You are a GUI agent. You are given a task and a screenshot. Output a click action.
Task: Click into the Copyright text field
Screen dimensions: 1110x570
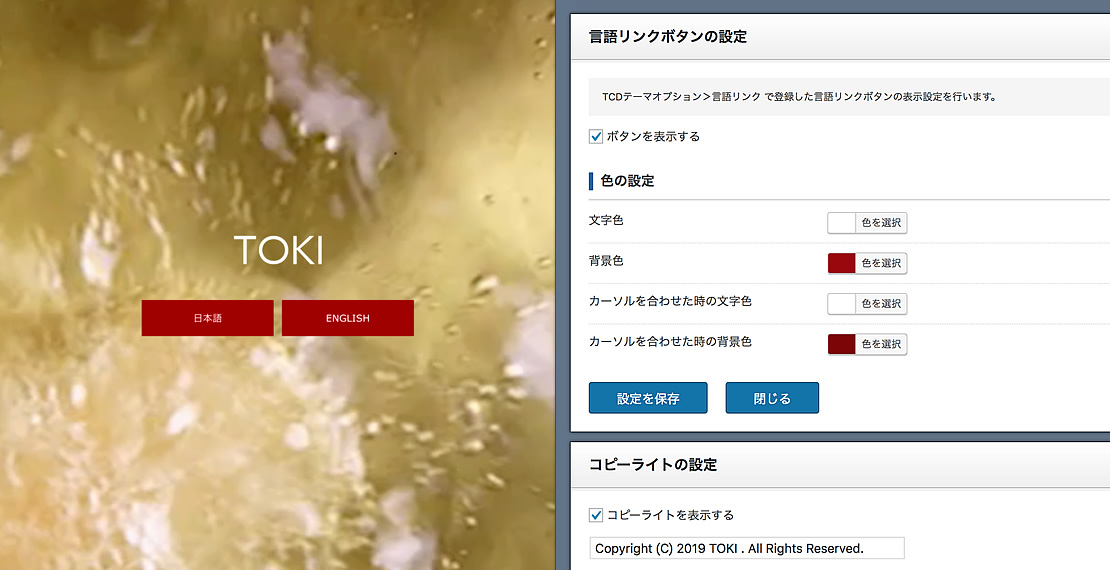pos(747,548)
